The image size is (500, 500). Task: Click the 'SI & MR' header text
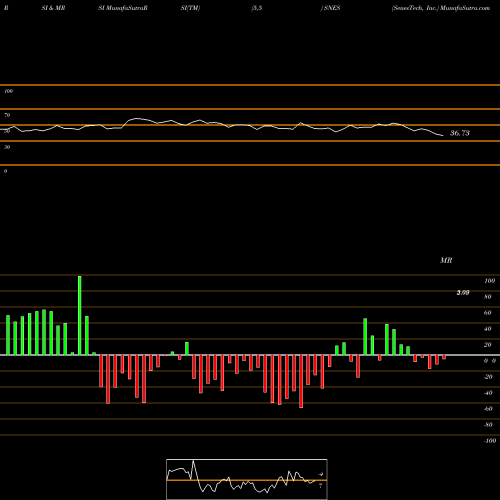(53, 8)
